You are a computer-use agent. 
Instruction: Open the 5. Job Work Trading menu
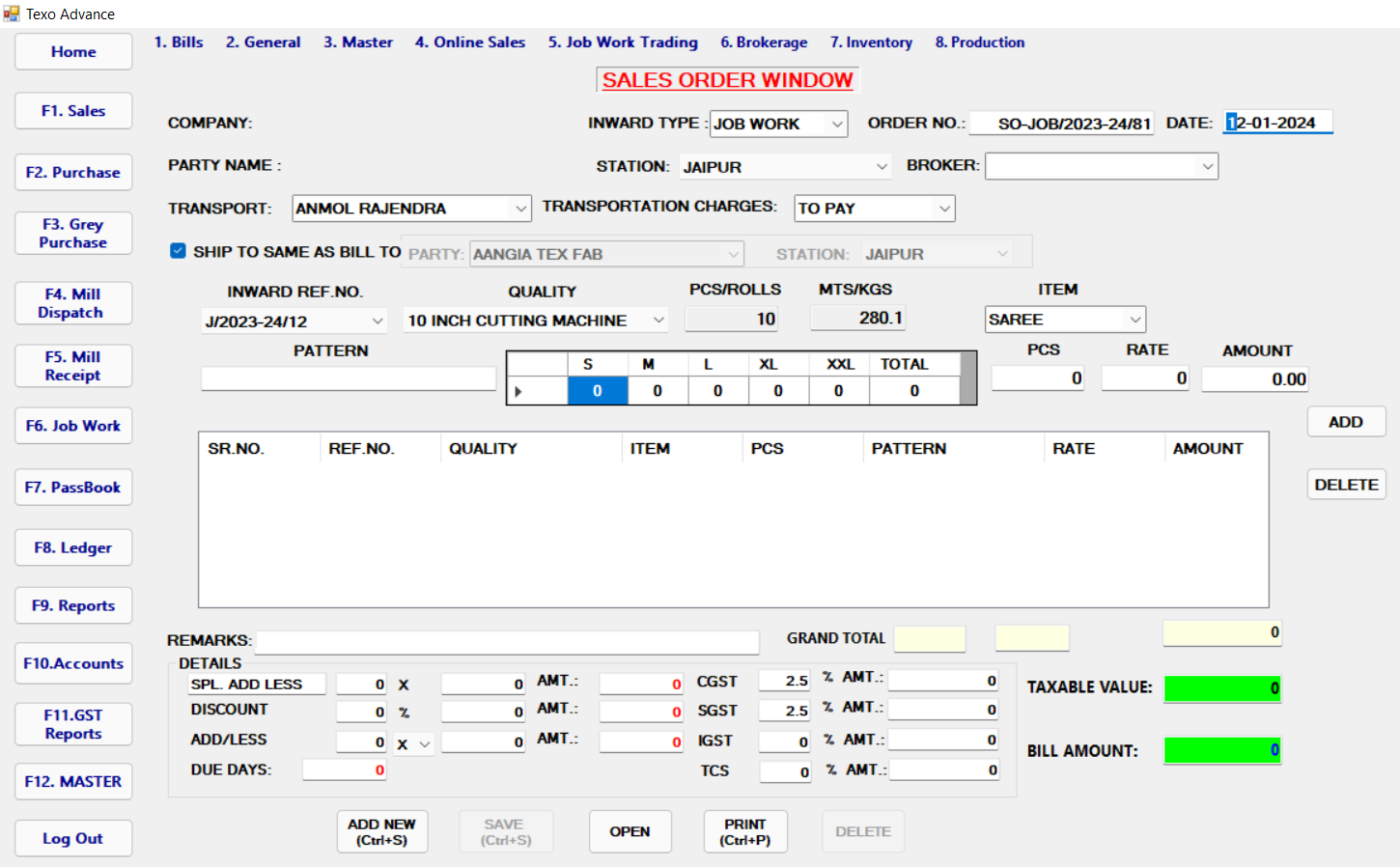coord(623,42)
